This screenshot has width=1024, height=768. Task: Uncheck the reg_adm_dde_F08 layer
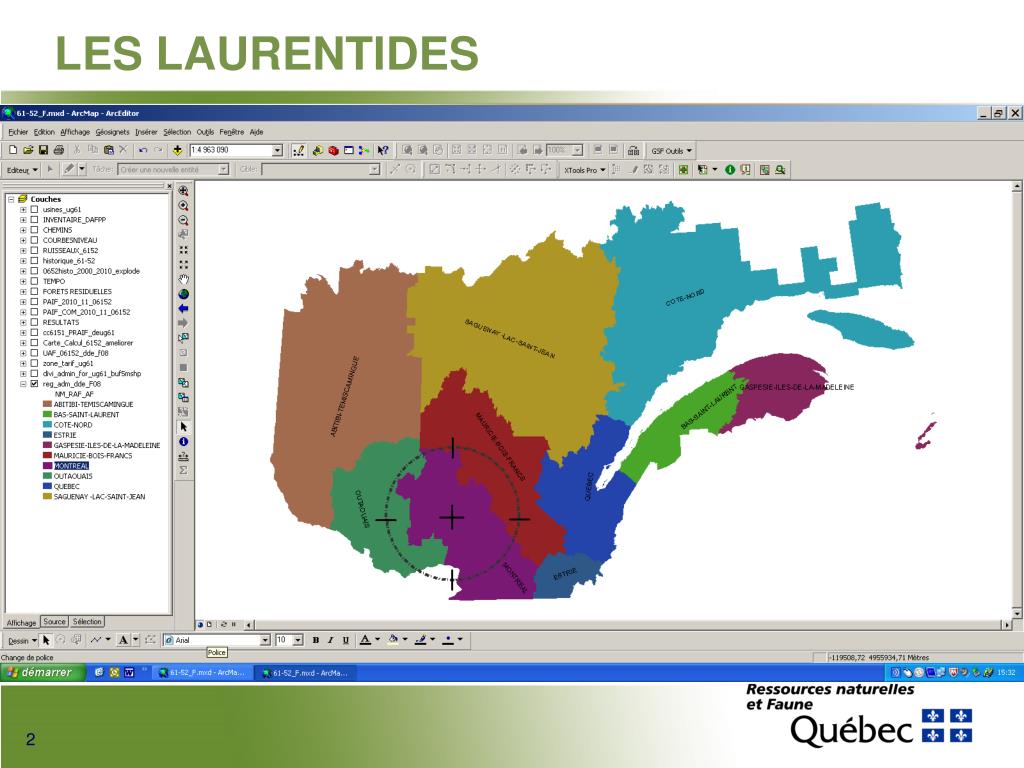[35, 384]
